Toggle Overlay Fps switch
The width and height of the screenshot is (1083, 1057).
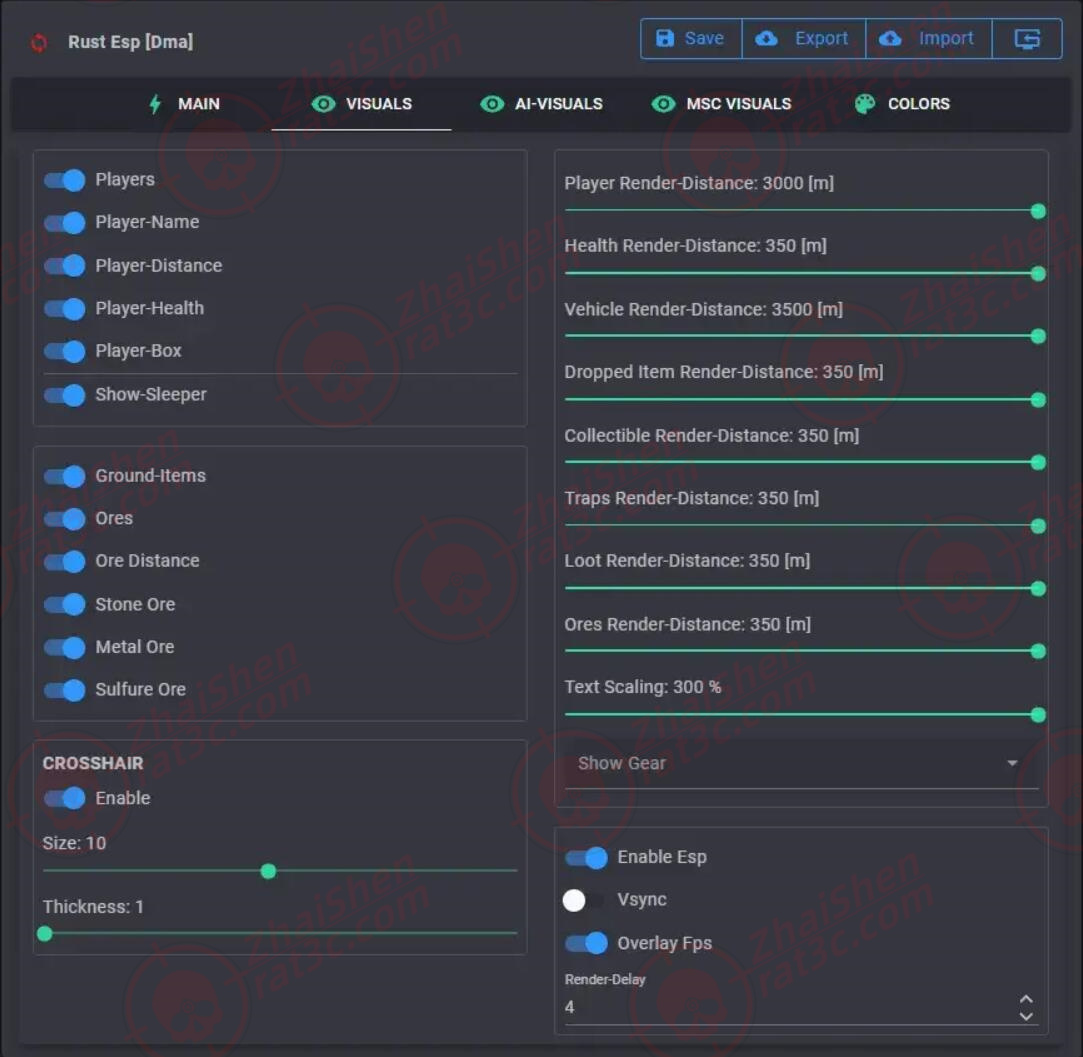(586, 944)
